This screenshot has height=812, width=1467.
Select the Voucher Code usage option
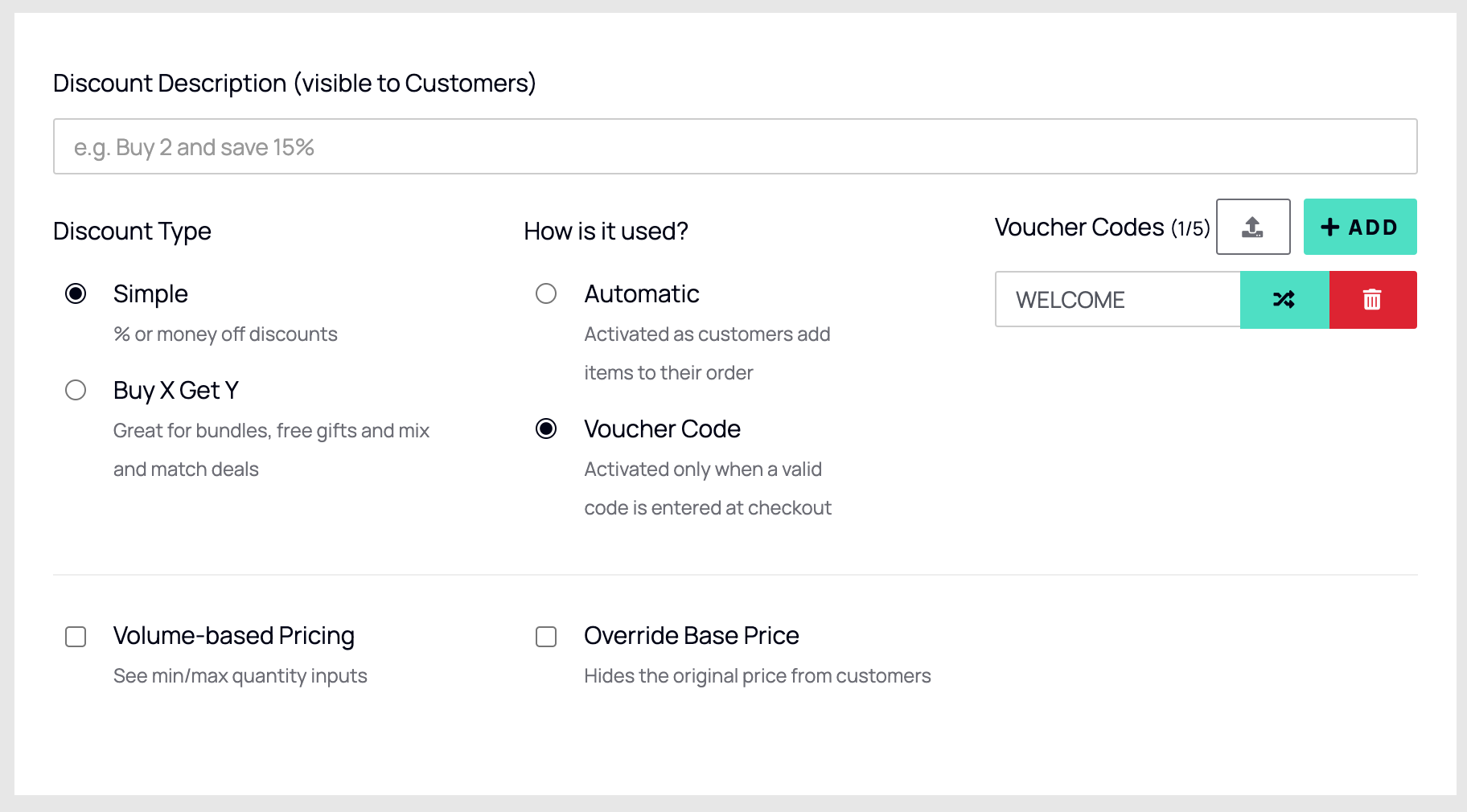[546, 429]
